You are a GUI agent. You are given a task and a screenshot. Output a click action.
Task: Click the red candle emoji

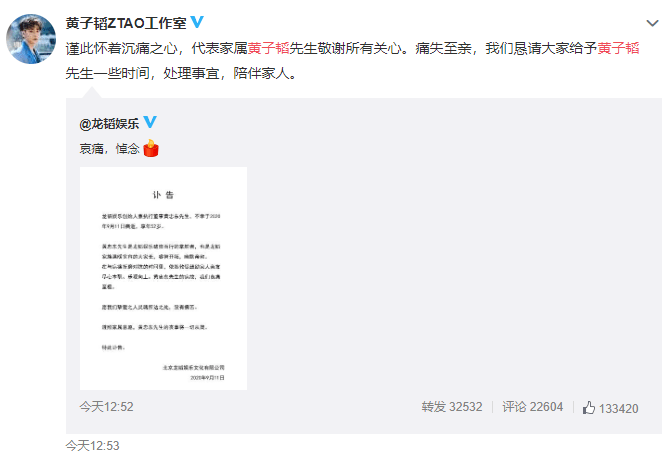click(x=151, y=148)
